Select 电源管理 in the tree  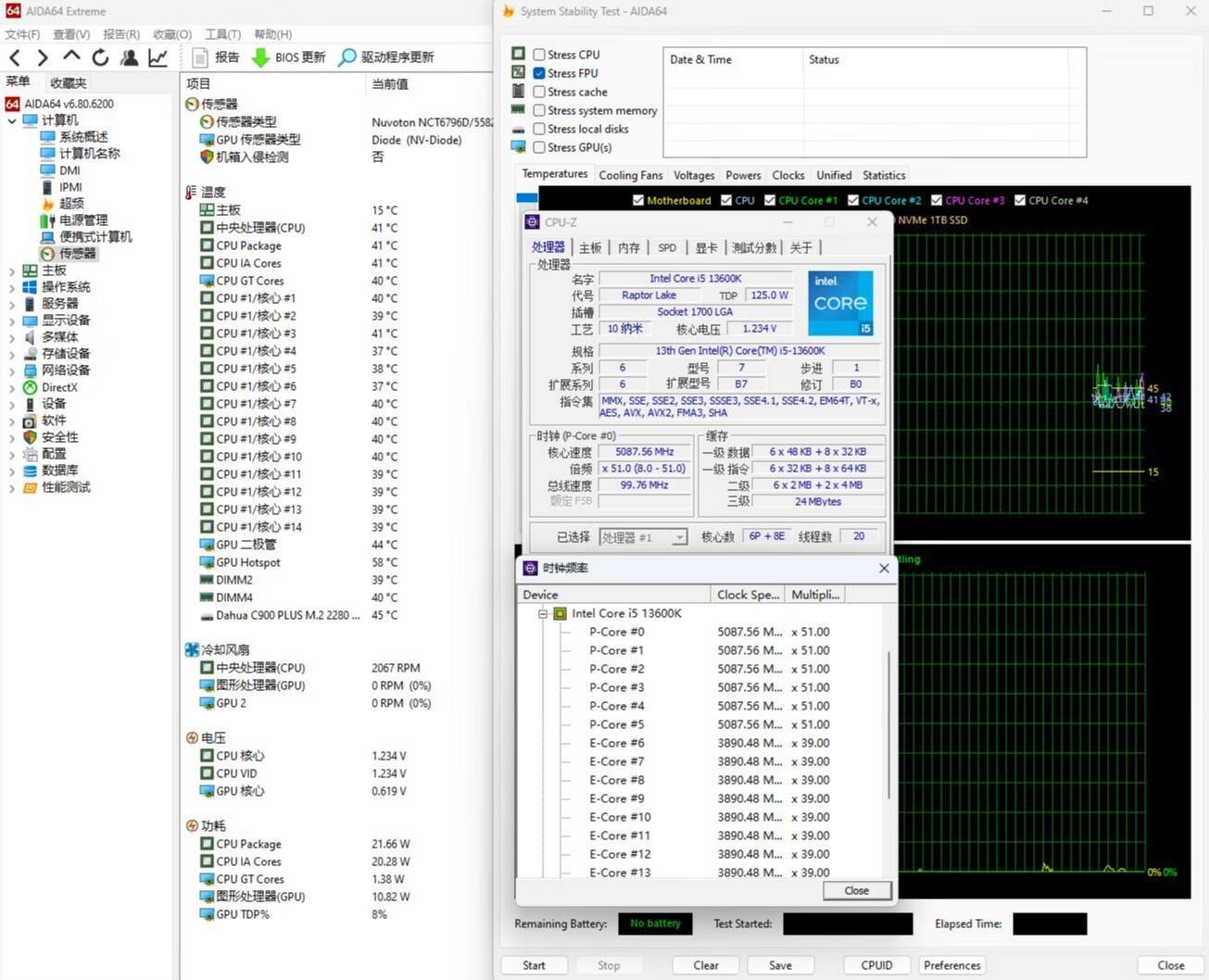click(83, 220)
